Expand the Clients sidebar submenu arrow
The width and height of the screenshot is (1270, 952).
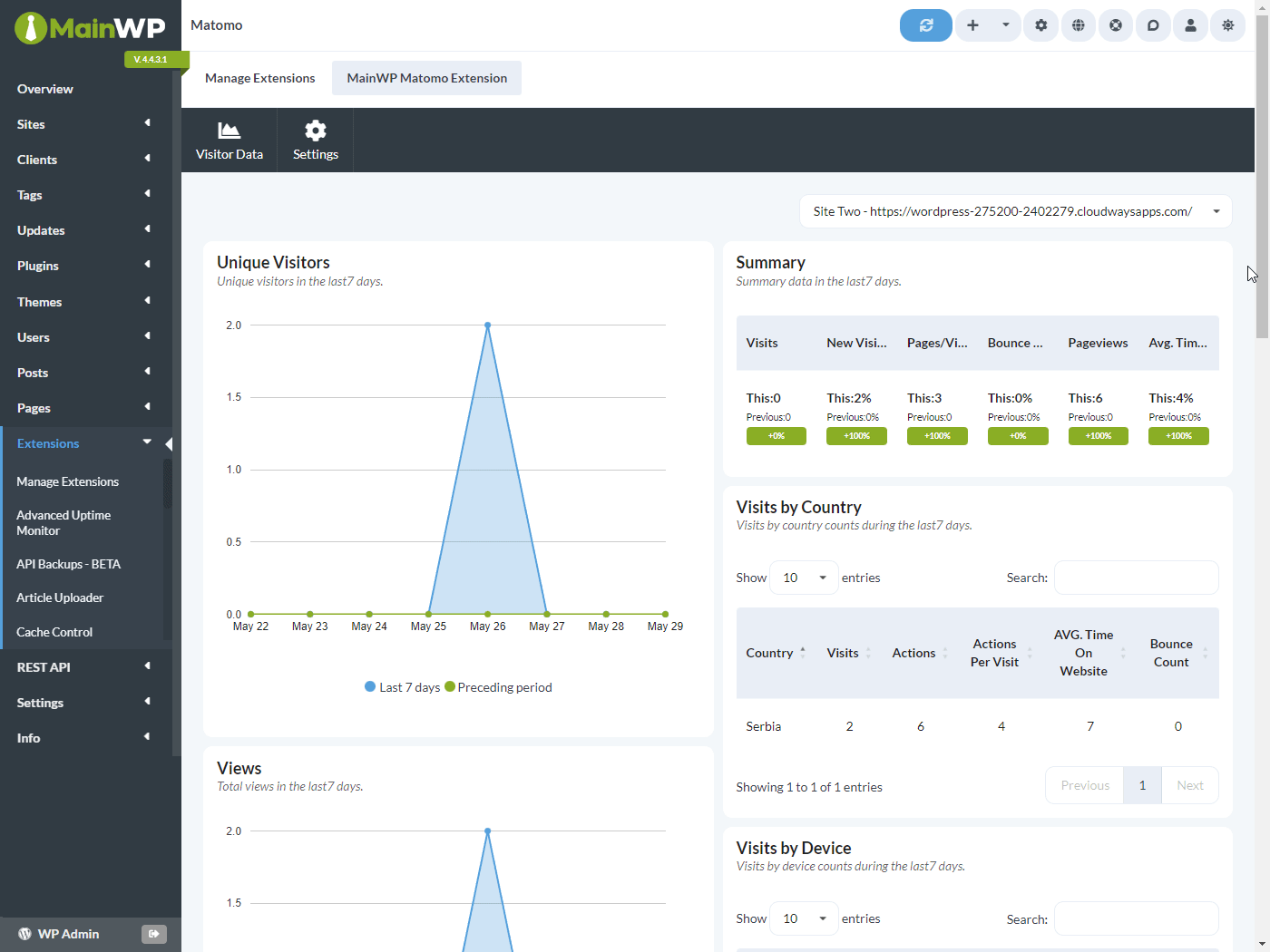click(x=147, y=159)
